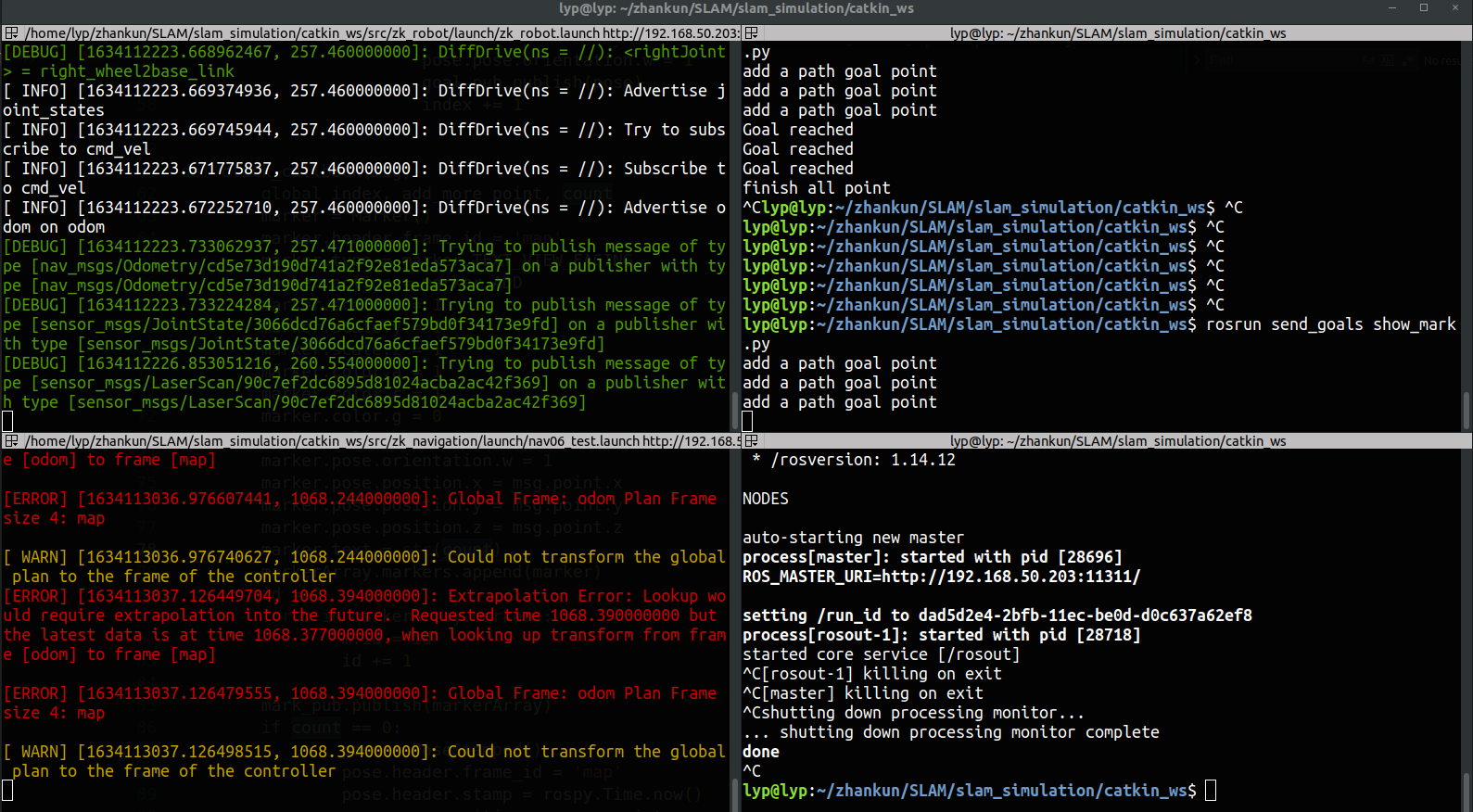This screenshot has height=812, width=1473.
Task: Click '^C[master] killing on exit' line
Action: pos(862,693)
